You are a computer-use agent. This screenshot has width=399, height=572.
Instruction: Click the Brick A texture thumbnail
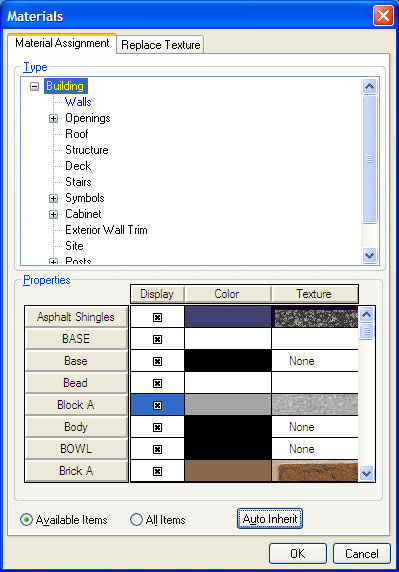[315, 471]
